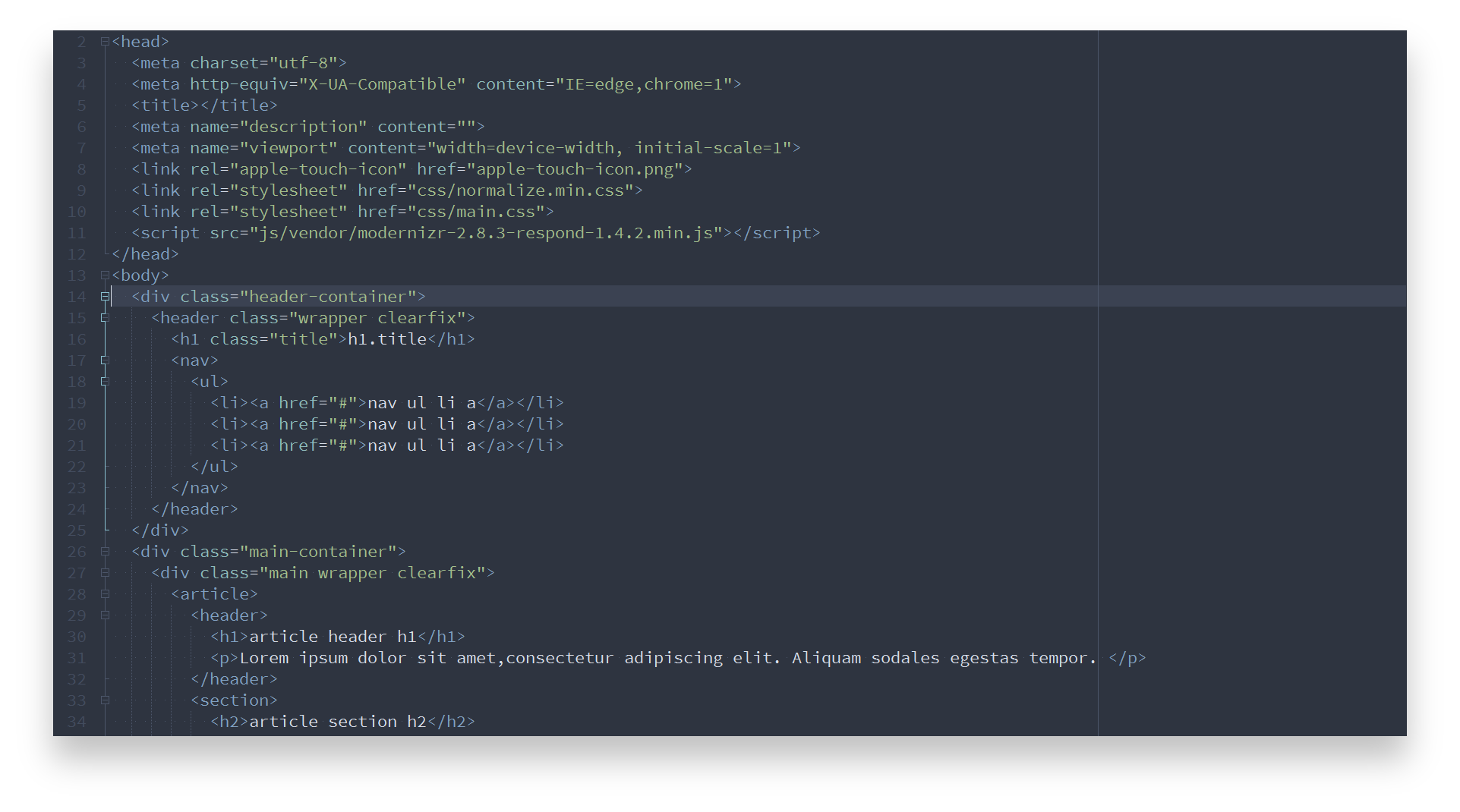Click the opening <nav> tag

click(x=195, y=360)
